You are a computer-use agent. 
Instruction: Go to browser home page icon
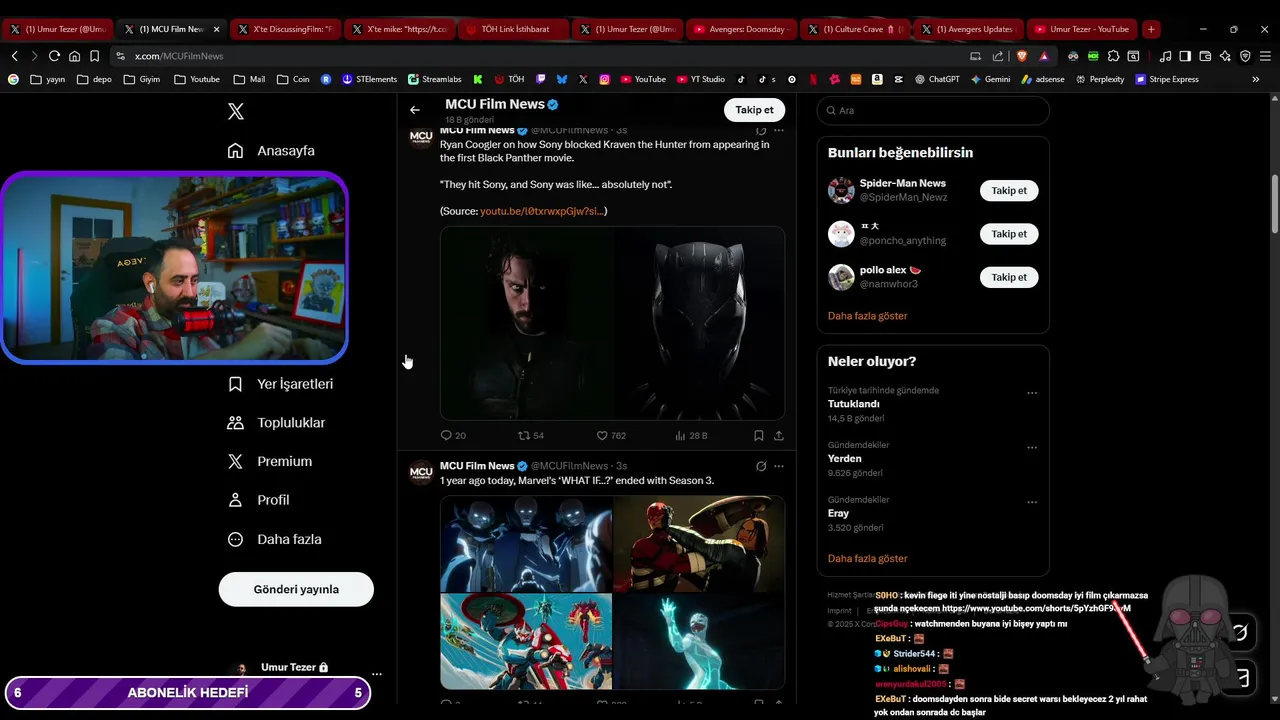(74, 56)
